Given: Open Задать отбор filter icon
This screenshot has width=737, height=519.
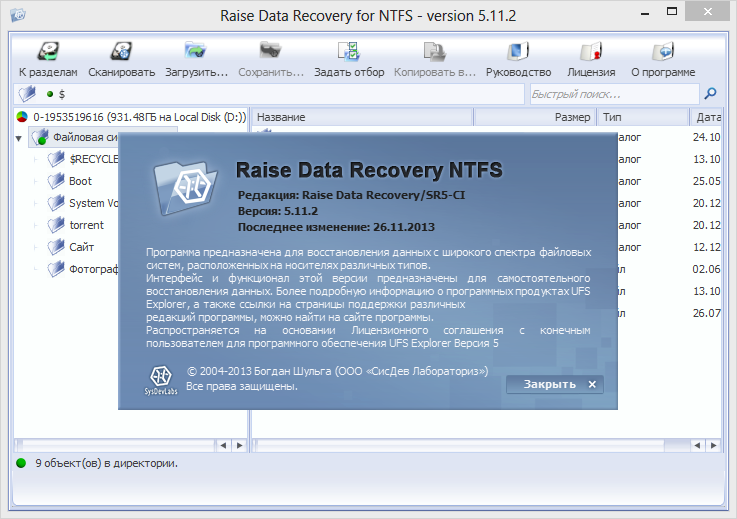Looking at the screenshot, I should coord(349,51).
